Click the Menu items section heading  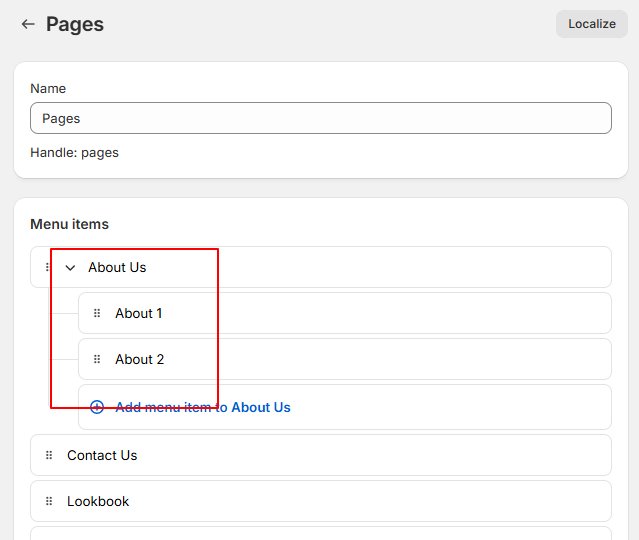pyautogui.click(x=69, y=224)
